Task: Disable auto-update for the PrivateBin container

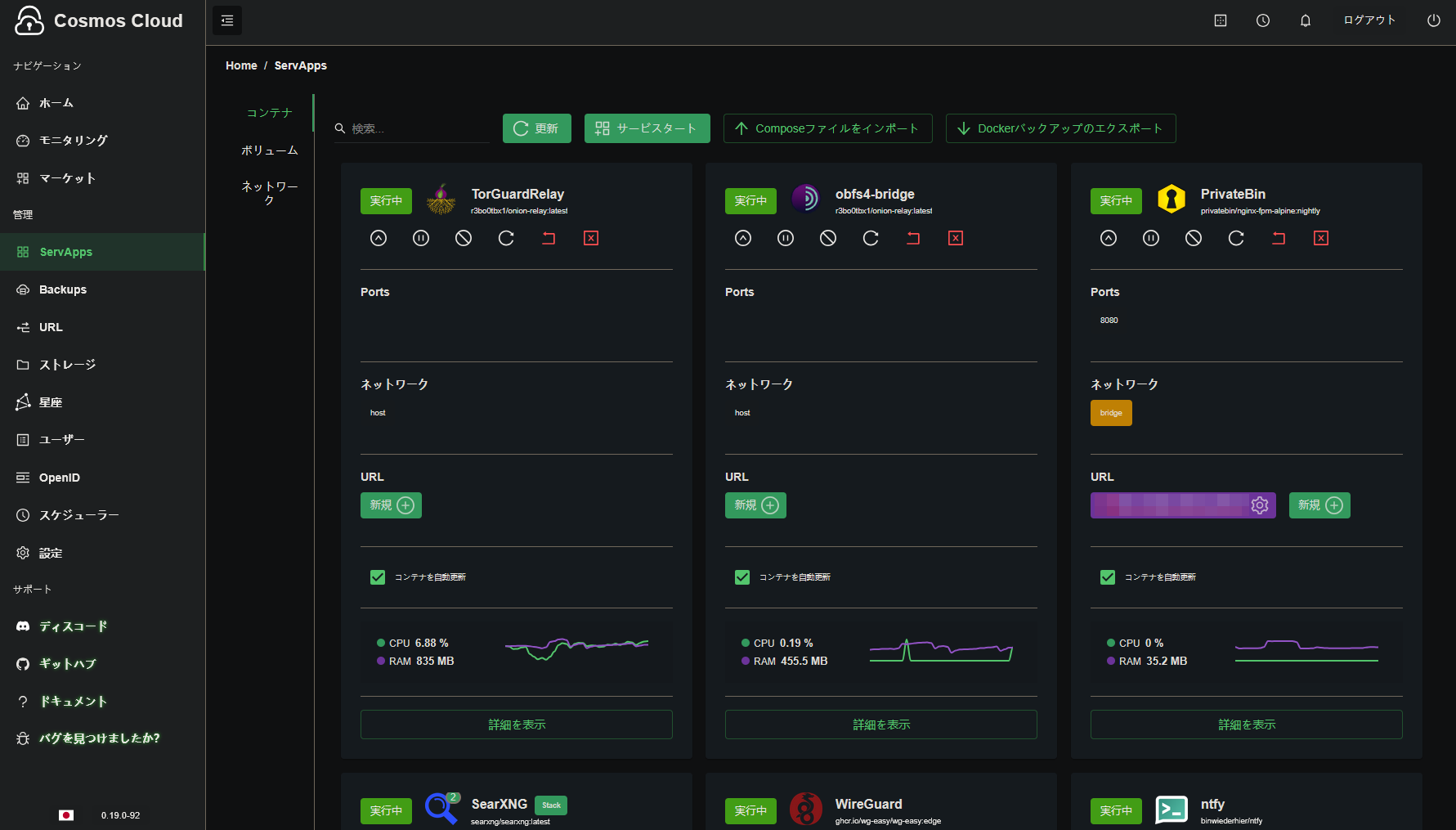Action: 1108,577
